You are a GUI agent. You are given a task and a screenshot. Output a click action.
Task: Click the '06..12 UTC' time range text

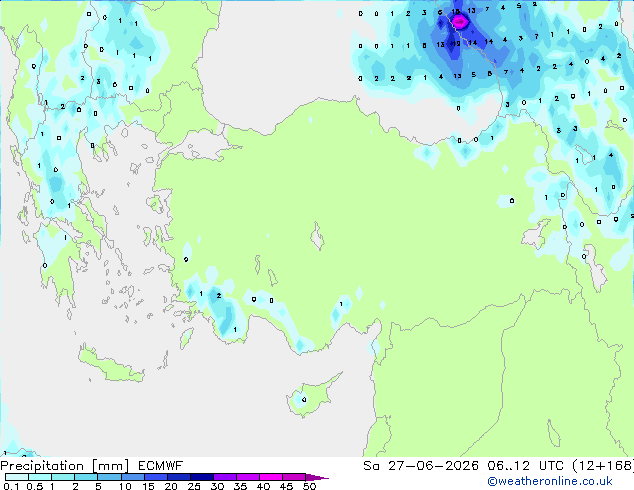[525, 466]
